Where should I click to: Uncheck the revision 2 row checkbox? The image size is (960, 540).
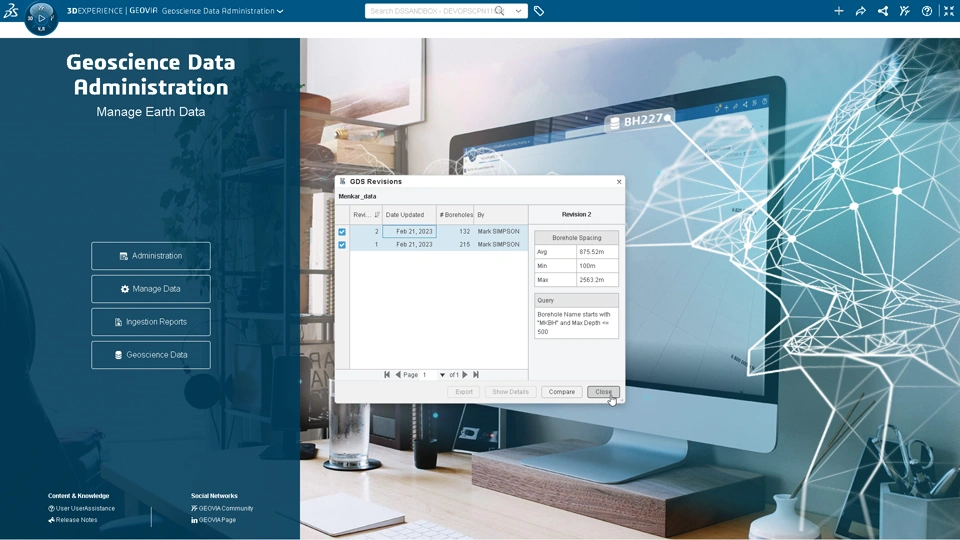342,232
